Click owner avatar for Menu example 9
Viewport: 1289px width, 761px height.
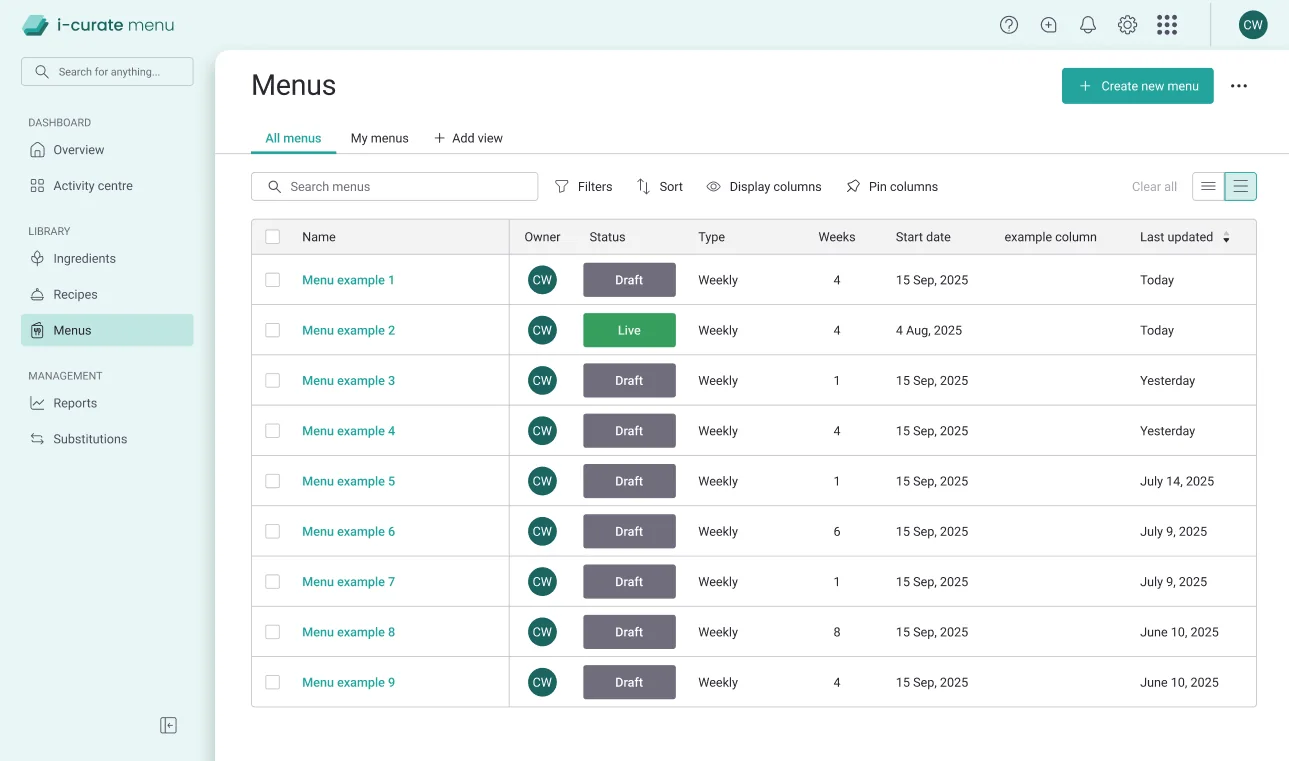click(x=542, y=682)
